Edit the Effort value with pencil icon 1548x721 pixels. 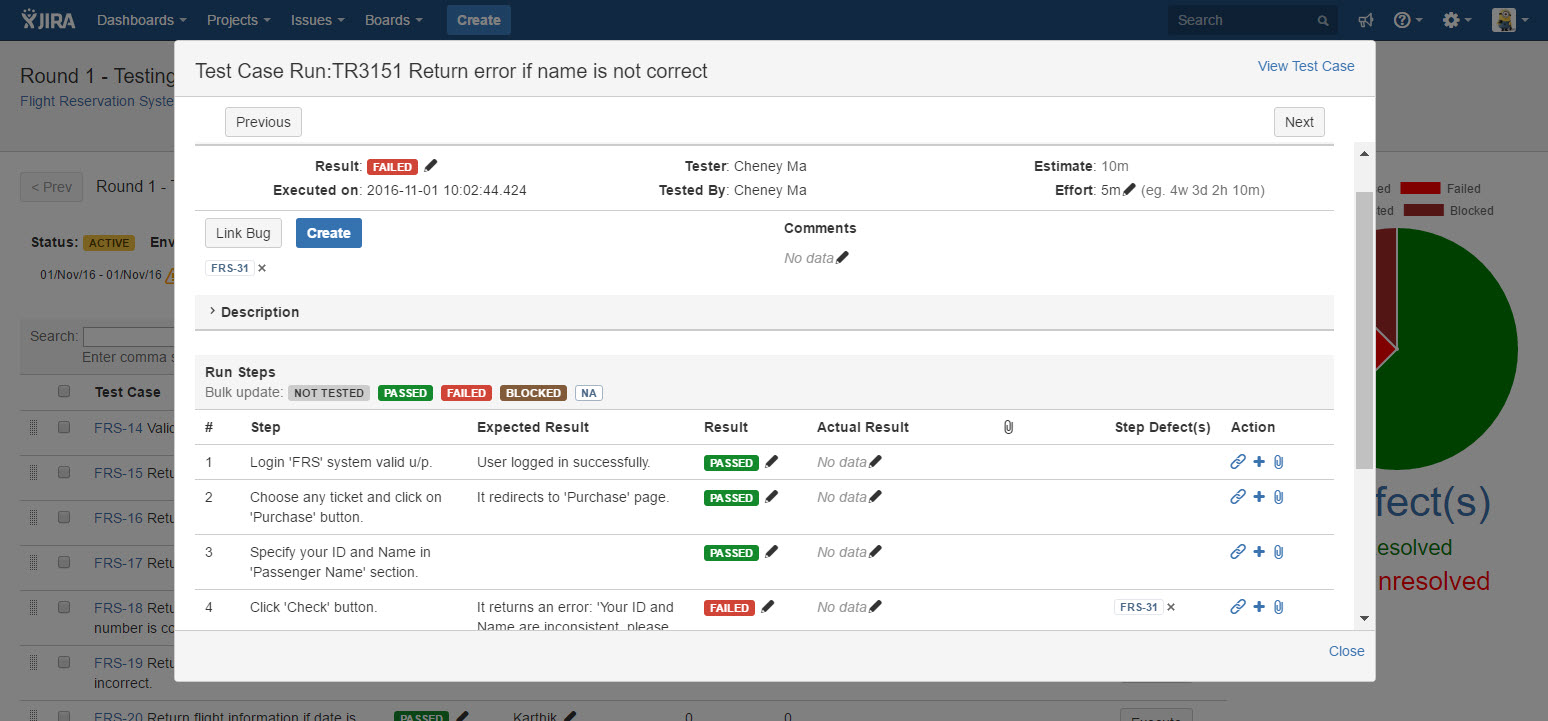[x=1129, y=190]
